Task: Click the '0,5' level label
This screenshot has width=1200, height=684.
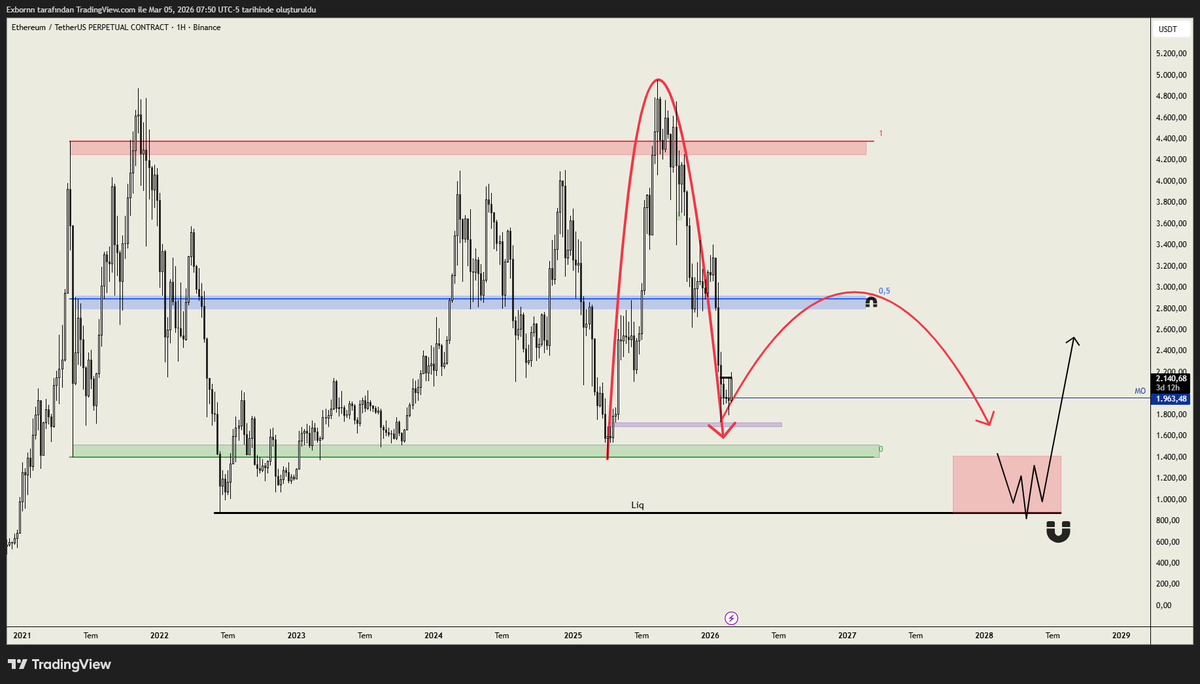Action: click(884, 291)
